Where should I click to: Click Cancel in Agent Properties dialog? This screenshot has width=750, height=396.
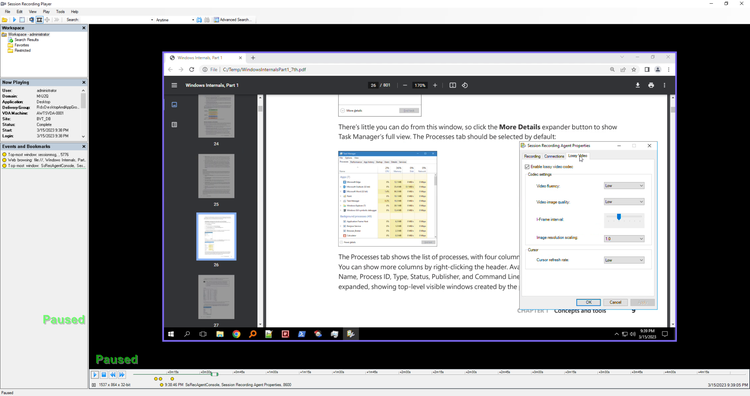point(615,302)
